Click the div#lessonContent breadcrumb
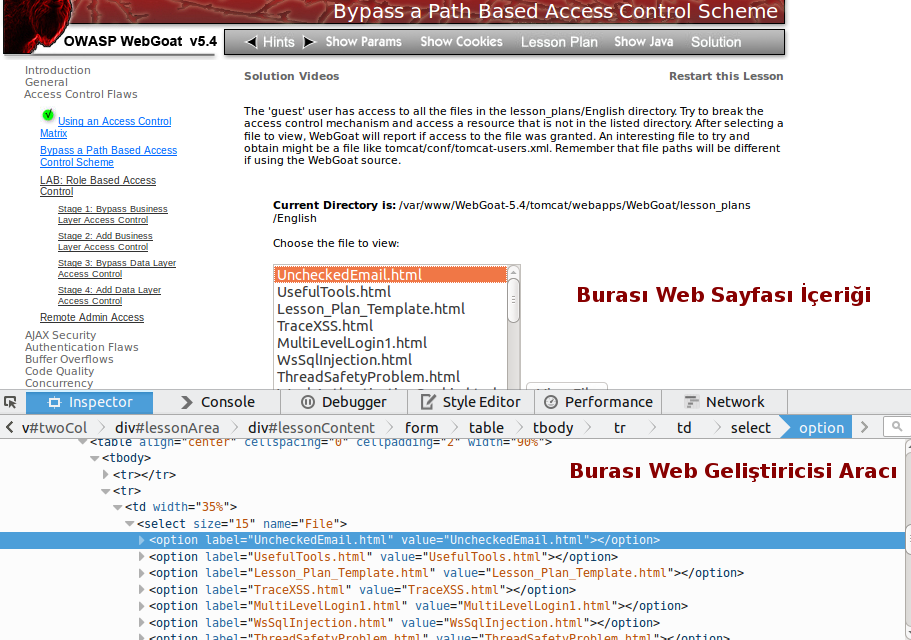911x640 pixels. pyautogui.click(x=311, y=428)
